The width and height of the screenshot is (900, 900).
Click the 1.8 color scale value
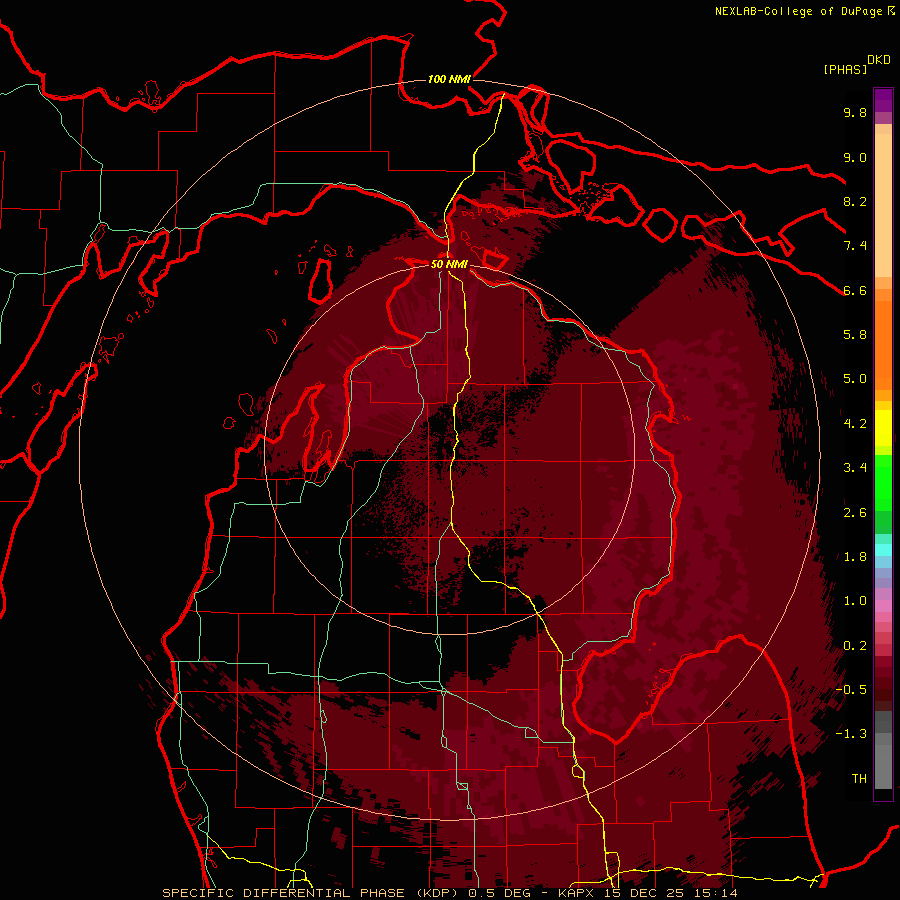coord(855,557)
